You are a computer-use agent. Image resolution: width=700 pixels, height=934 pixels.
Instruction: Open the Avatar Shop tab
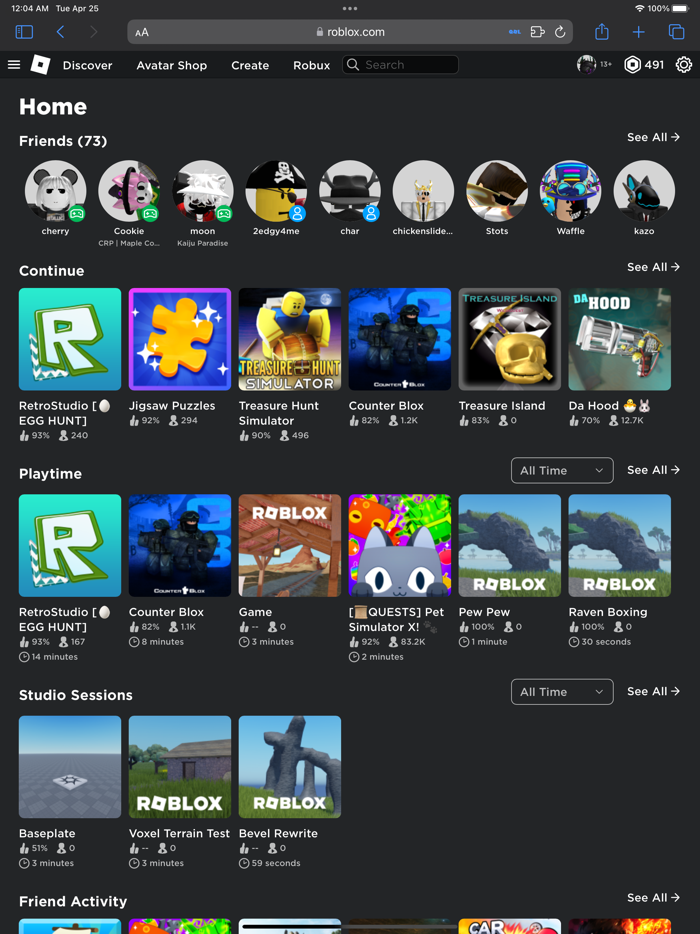pos(172,65)
